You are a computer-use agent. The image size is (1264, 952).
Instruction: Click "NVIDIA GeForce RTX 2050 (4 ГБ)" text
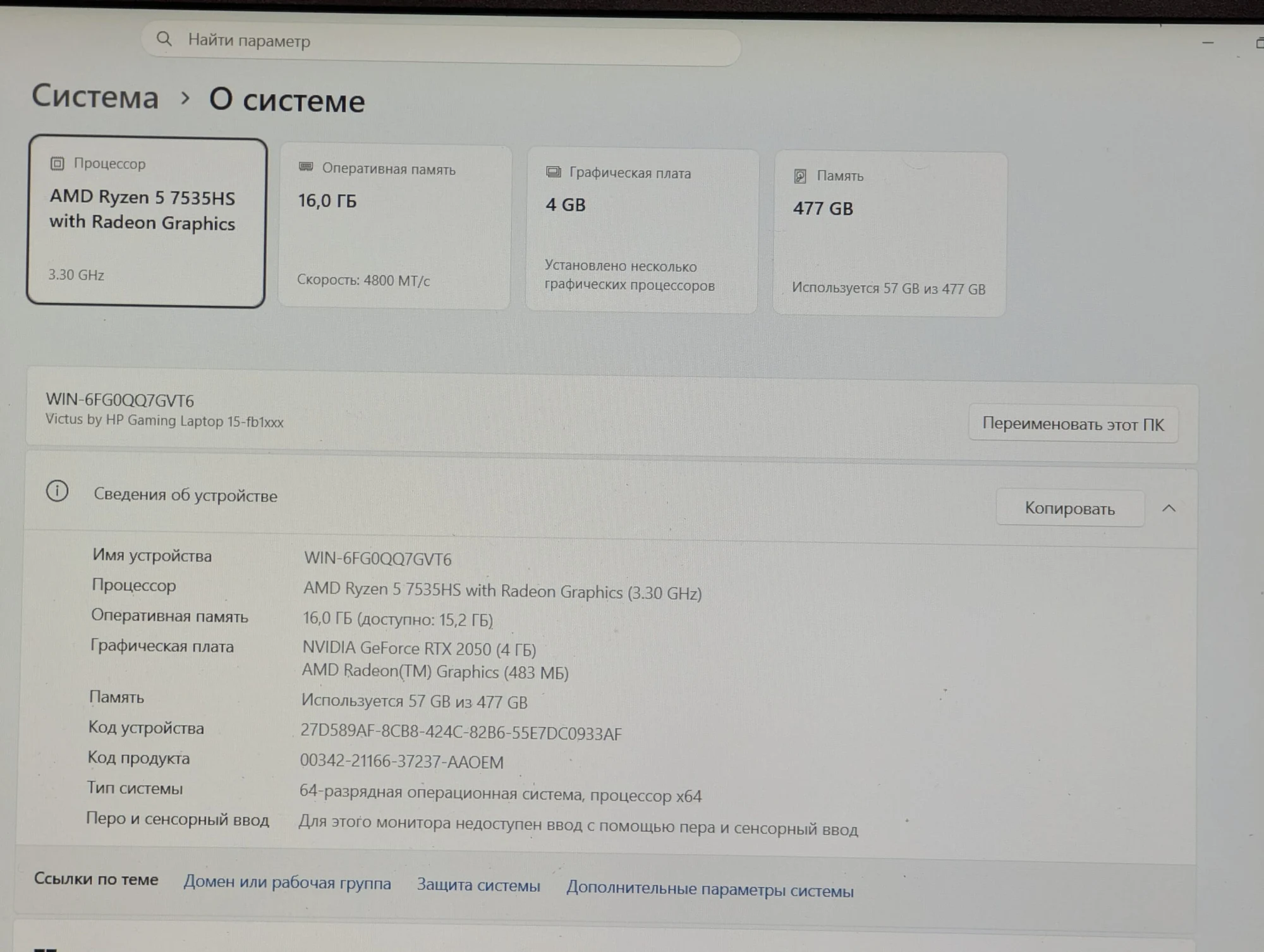point(419,649)
